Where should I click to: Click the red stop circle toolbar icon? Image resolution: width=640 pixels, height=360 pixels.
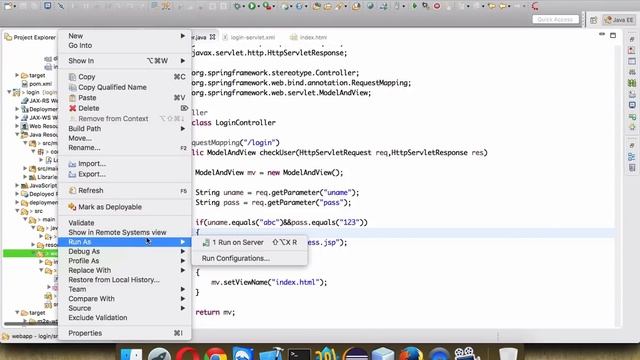(x=437, y=6)
